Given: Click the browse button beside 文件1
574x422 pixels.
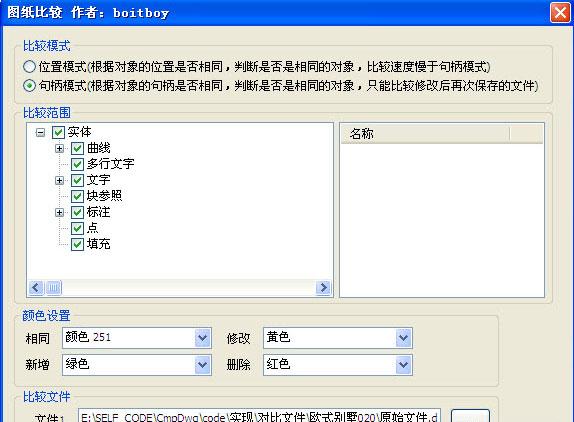Looking at the screenshot, I should click(x=470, y=416).
